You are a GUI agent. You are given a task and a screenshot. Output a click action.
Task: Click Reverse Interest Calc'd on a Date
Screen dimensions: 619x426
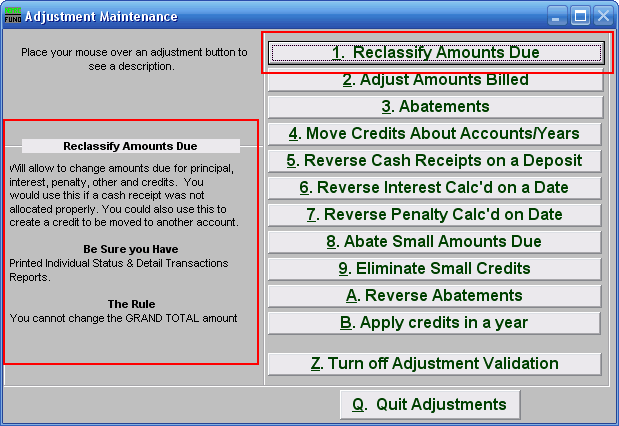(x=435, y=188)
